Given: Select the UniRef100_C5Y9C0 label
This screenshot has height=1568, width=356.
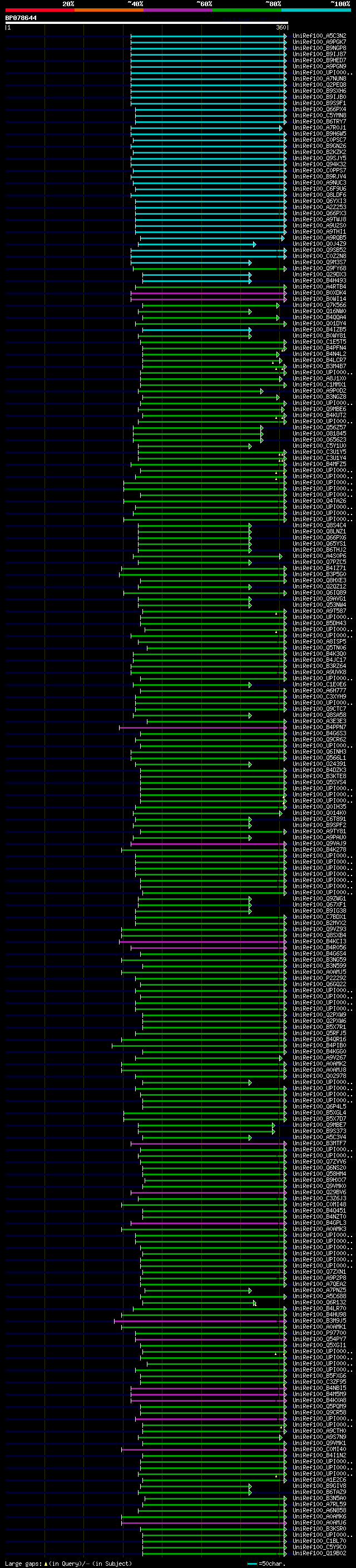Looking at the screenshot, I should tap(319, 1547).
